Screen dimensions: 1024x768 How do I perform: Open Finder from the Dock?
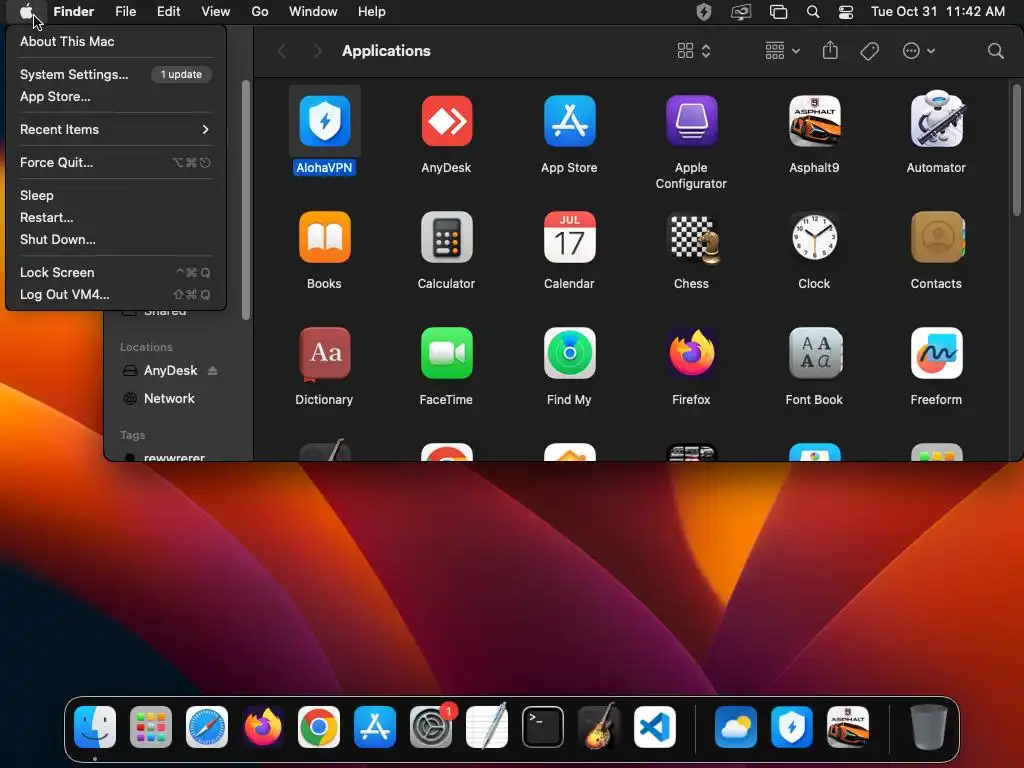click(95, 727)
